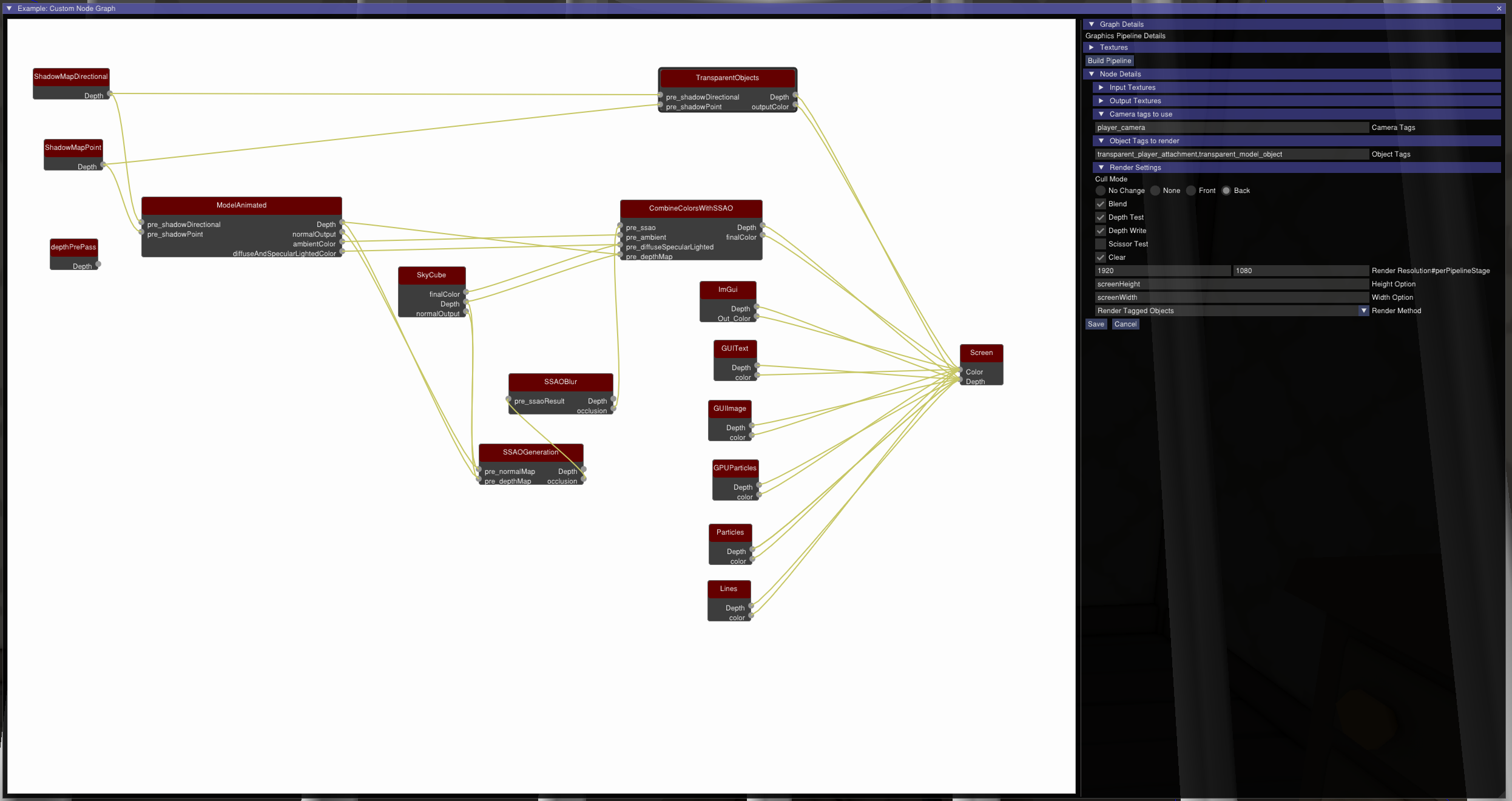Click the SkyCube node title
1512x801 pixels.
431,275
